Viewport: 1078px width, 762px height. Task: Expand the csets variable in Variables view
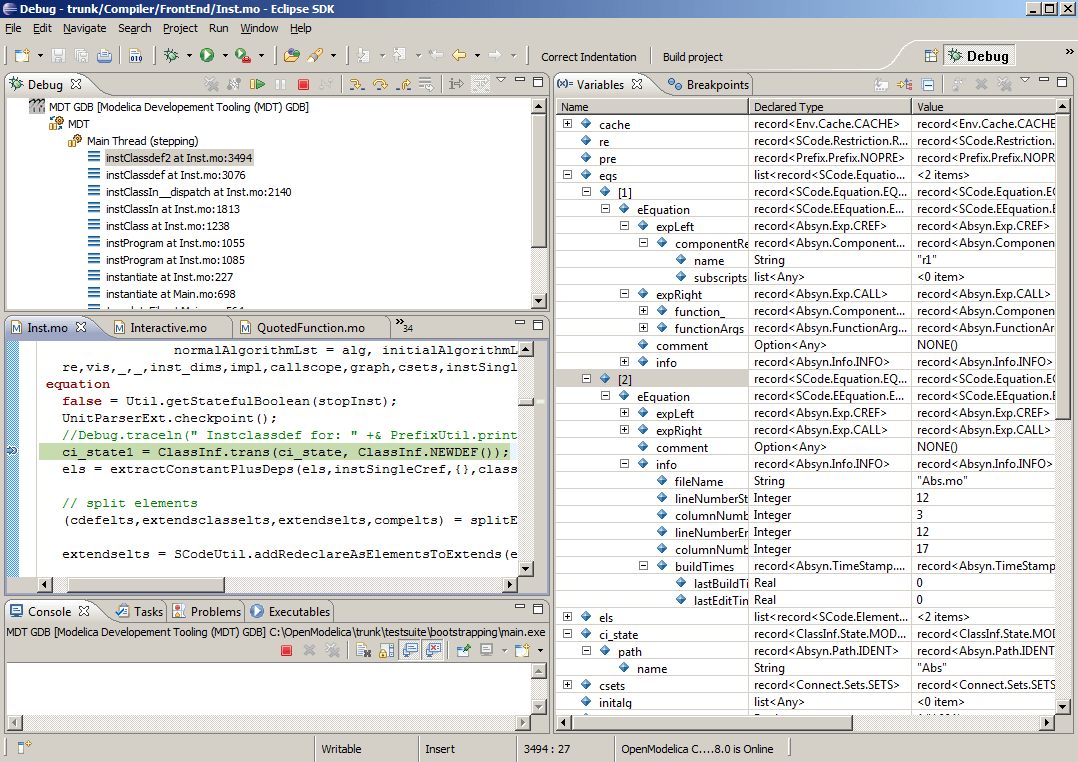point(567,685)
